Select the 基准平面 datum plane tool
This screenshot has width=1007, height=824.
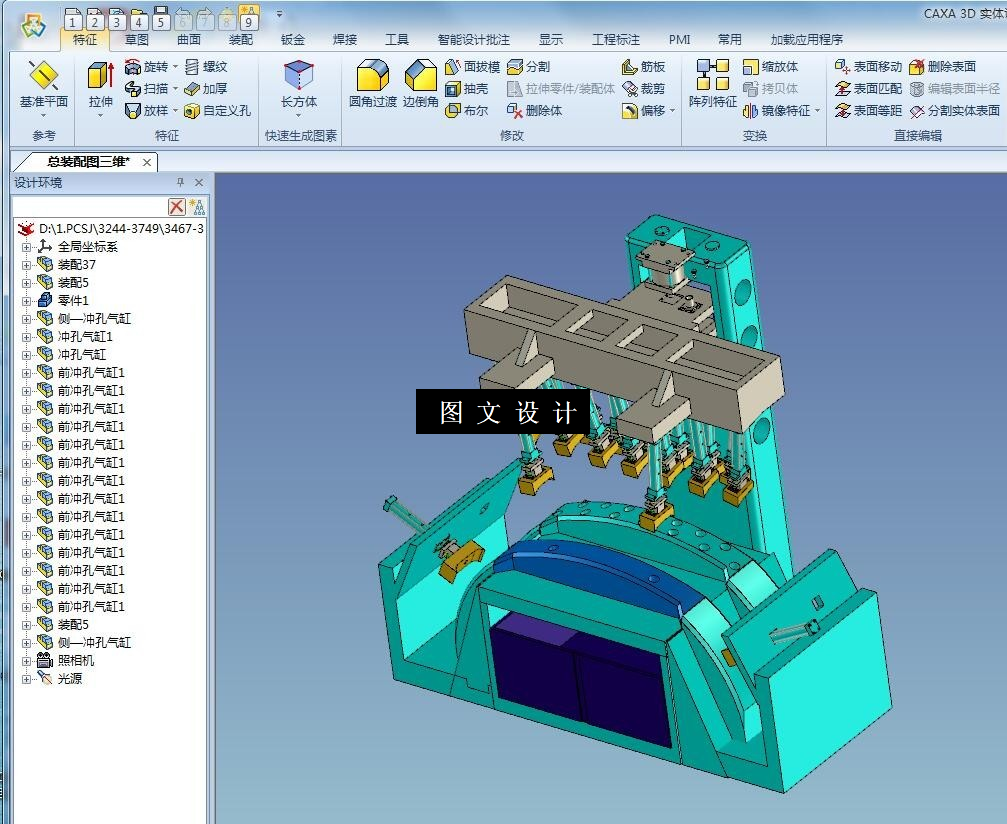(44, 89)
